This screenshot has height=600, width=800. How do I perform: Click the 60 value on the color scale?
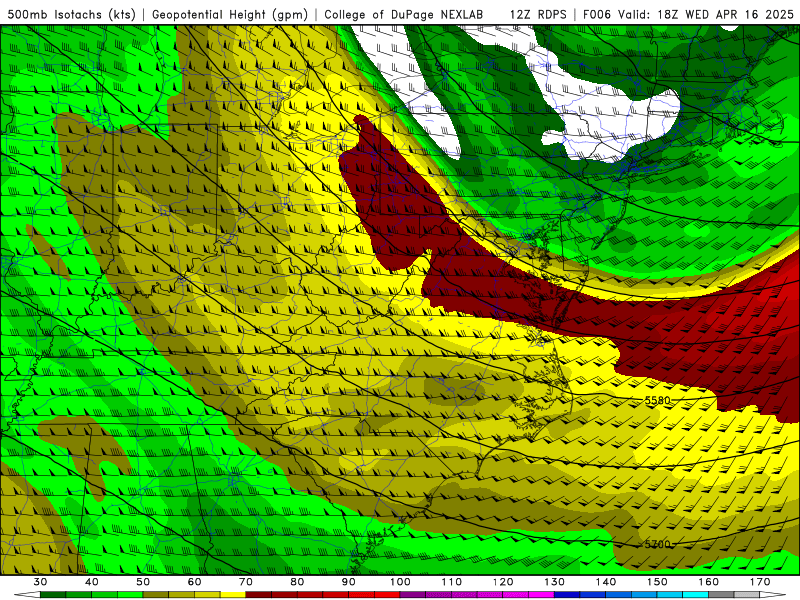click(194, 582)
